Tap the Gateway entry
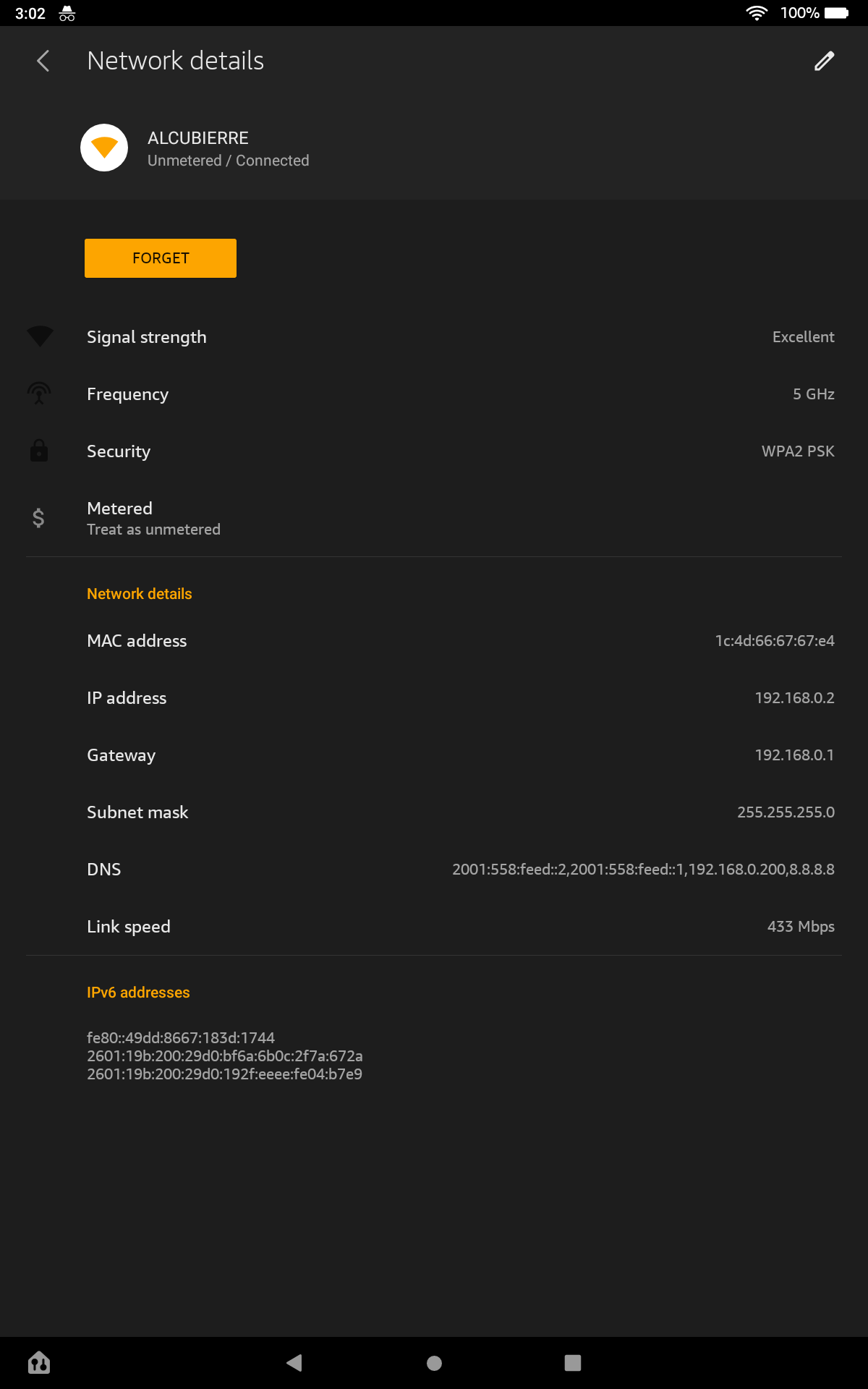The image size is (868, 1389). click(434, 755)
